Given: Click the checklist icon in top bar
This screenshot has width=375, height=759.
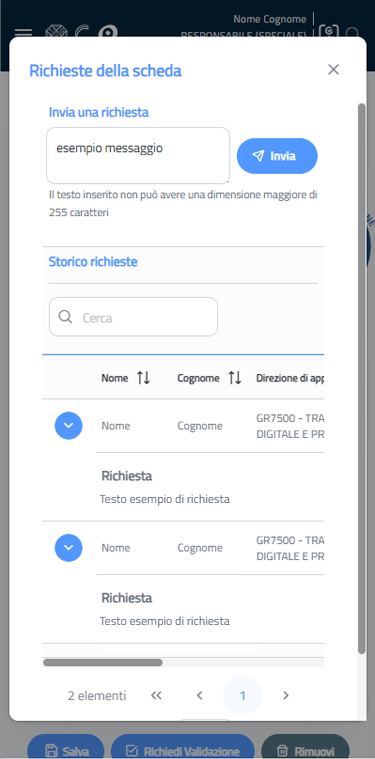Looking at the screenshot, I should point(329,32).
